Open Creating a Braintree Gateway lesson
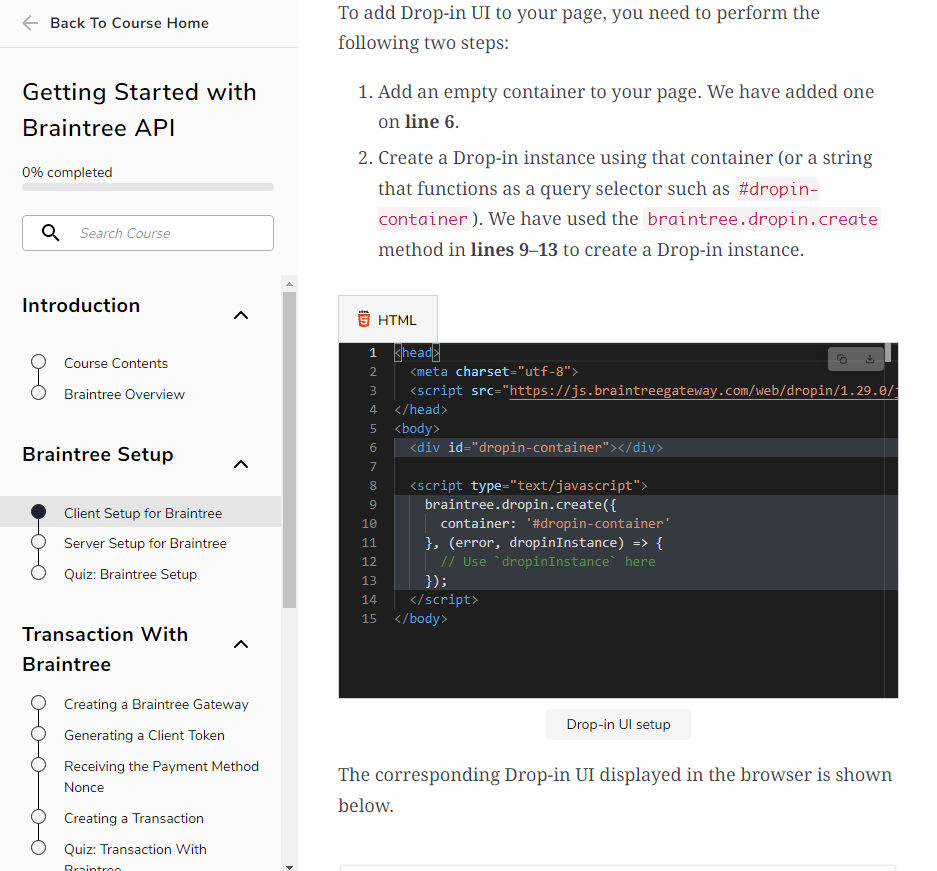 click(156, 704)
